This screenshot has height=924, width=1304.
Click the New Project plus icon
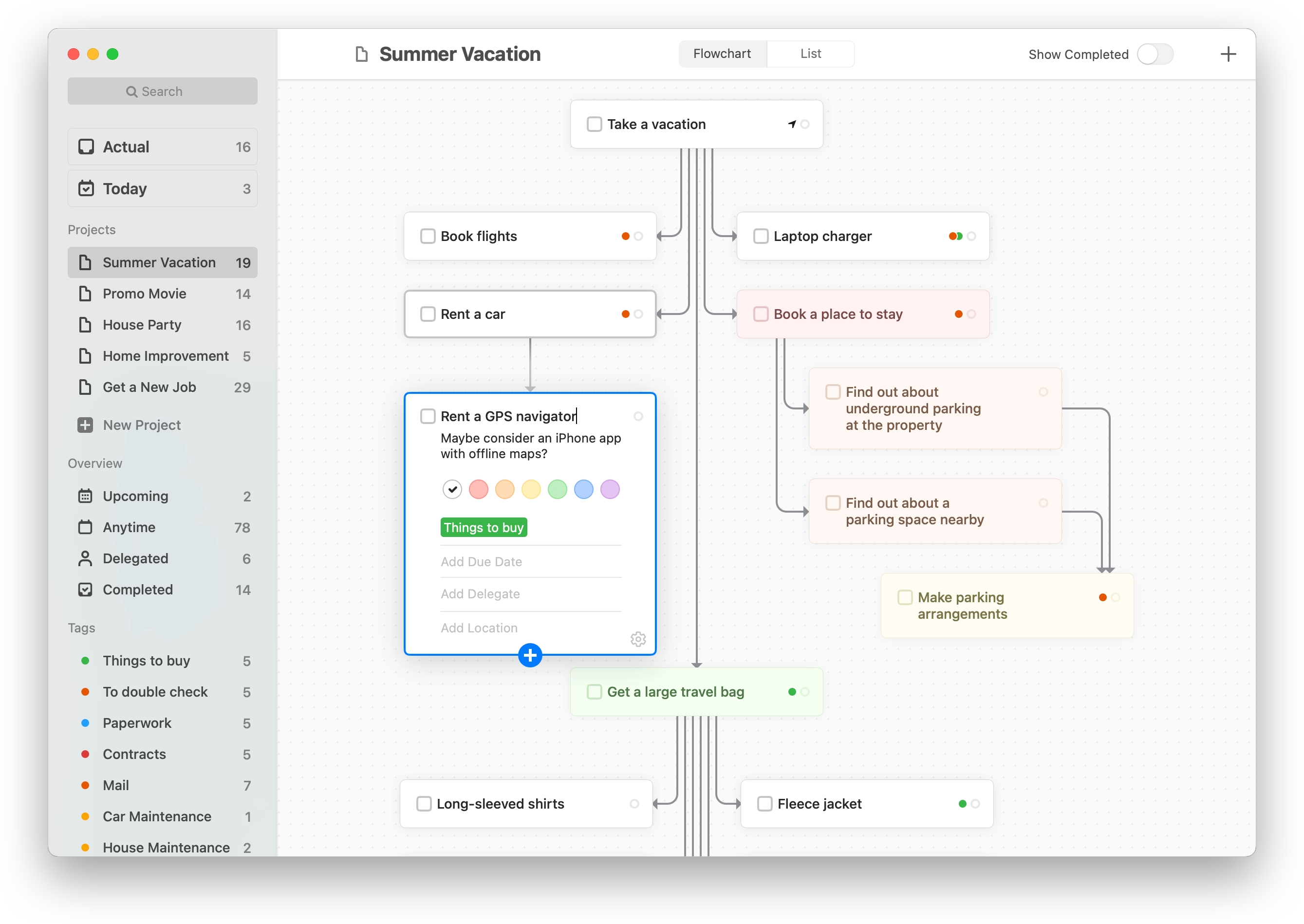[x=85, y=425]
